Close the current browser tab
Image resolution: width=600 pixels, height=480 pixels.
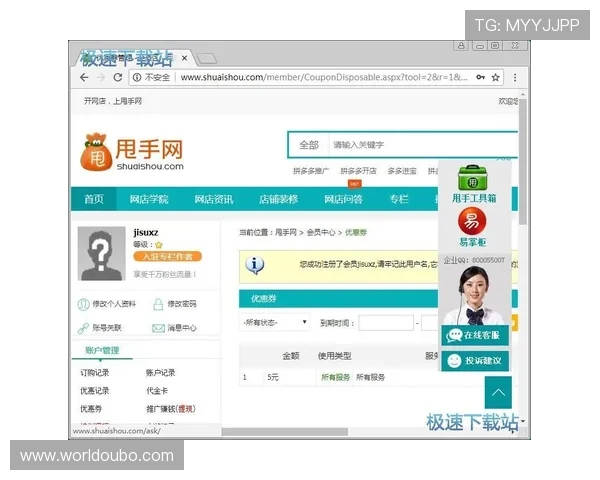point(184,58)
